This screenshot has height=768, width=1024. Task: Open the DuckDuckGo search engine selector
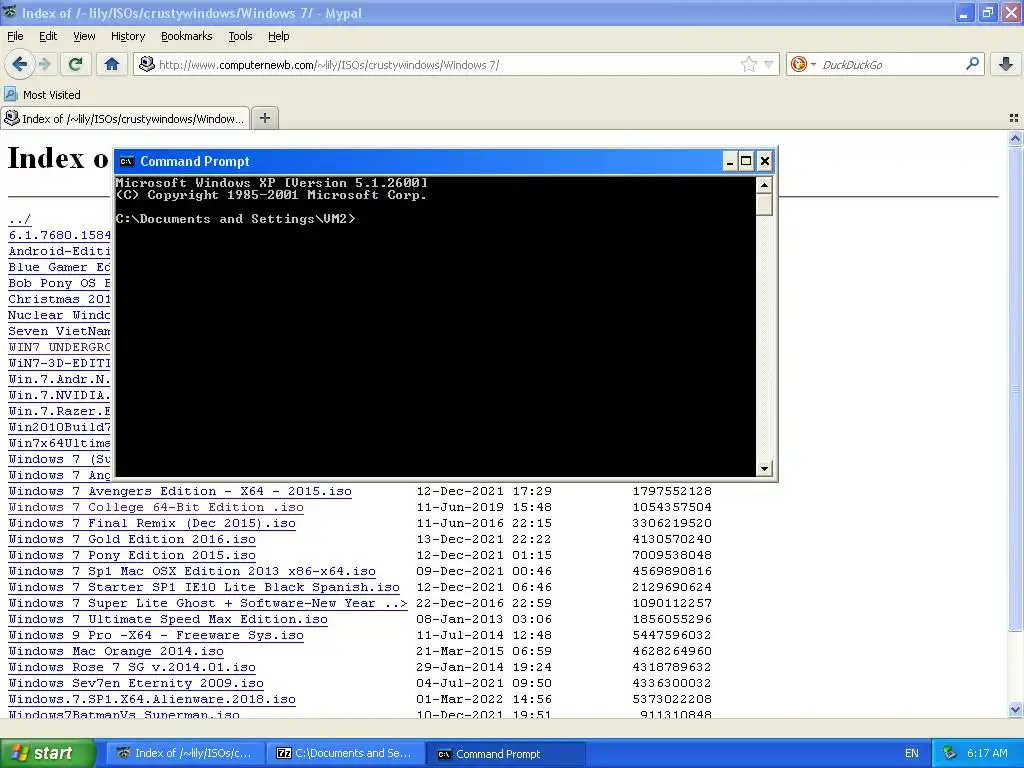(803, 64)
